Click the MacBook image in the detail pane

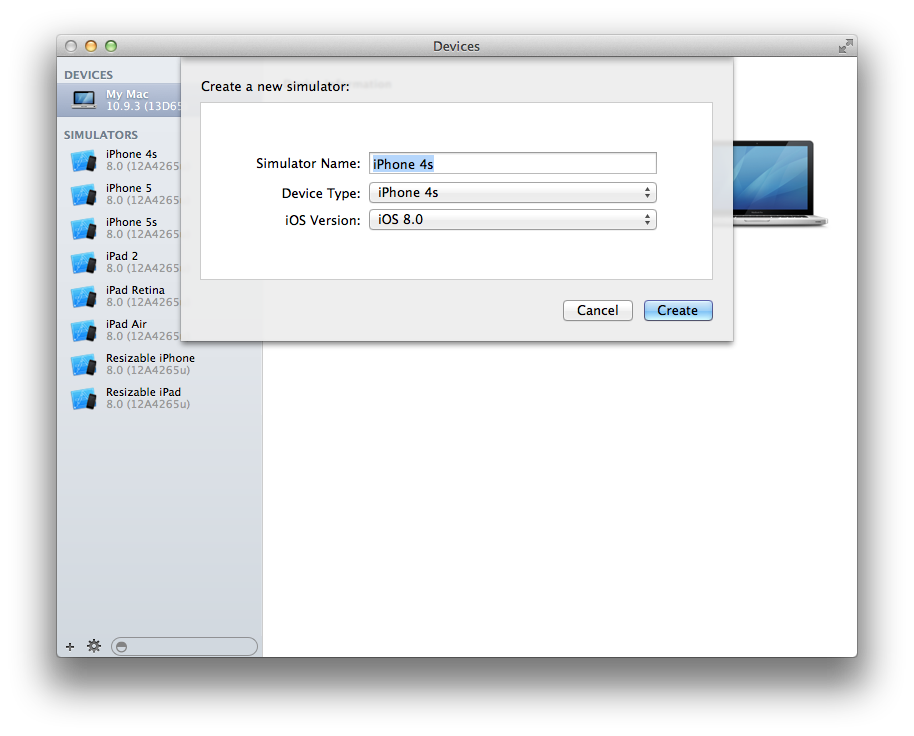point(780,183)
